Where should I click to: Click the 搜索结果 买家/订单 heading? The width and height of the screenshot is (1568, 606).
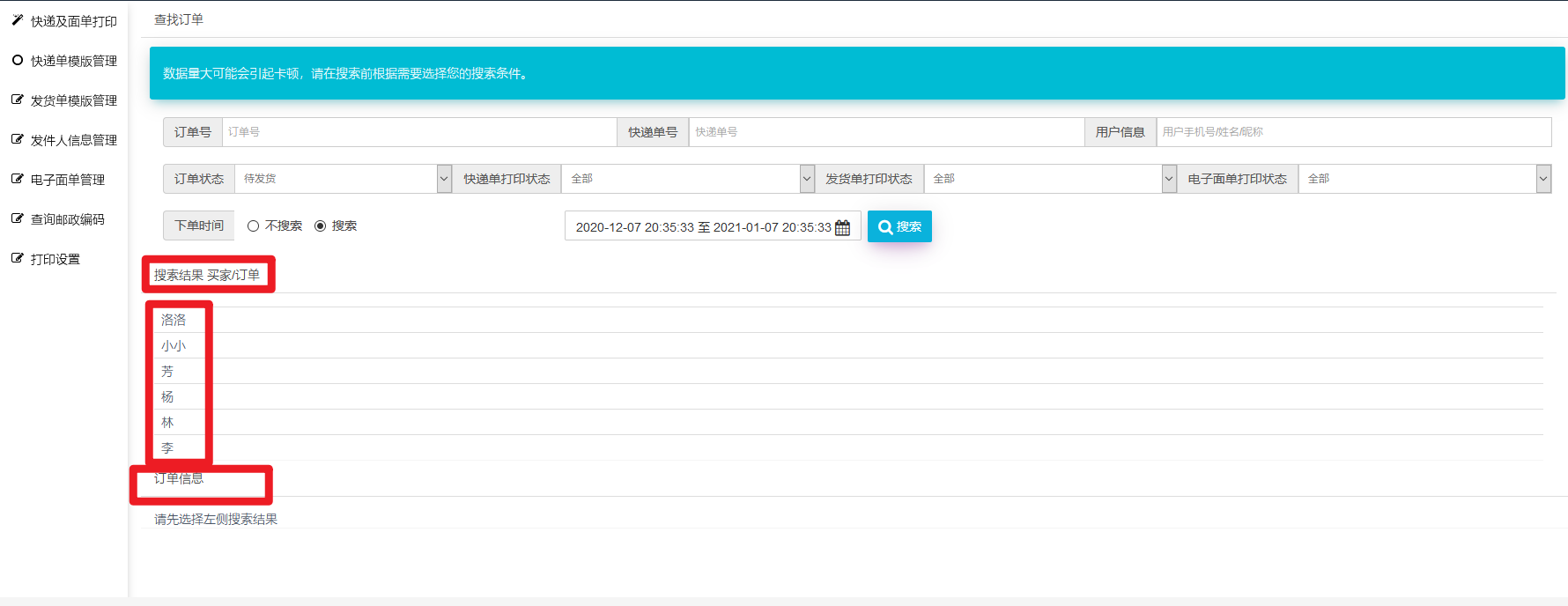[207, 275]
